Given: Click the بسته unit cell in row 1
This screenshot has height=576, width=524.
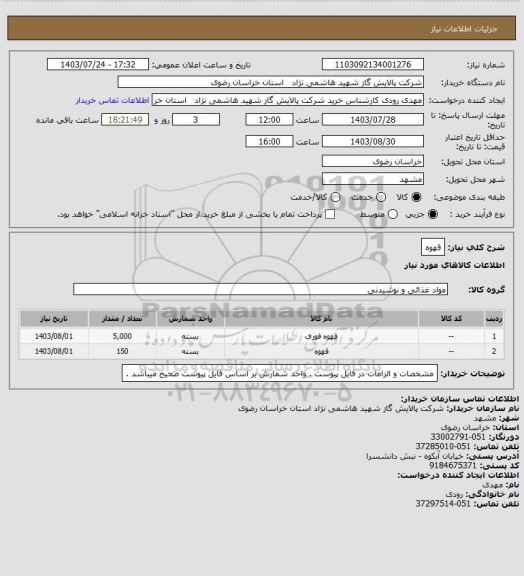Looking at the screenshot, I should (191, 336).
